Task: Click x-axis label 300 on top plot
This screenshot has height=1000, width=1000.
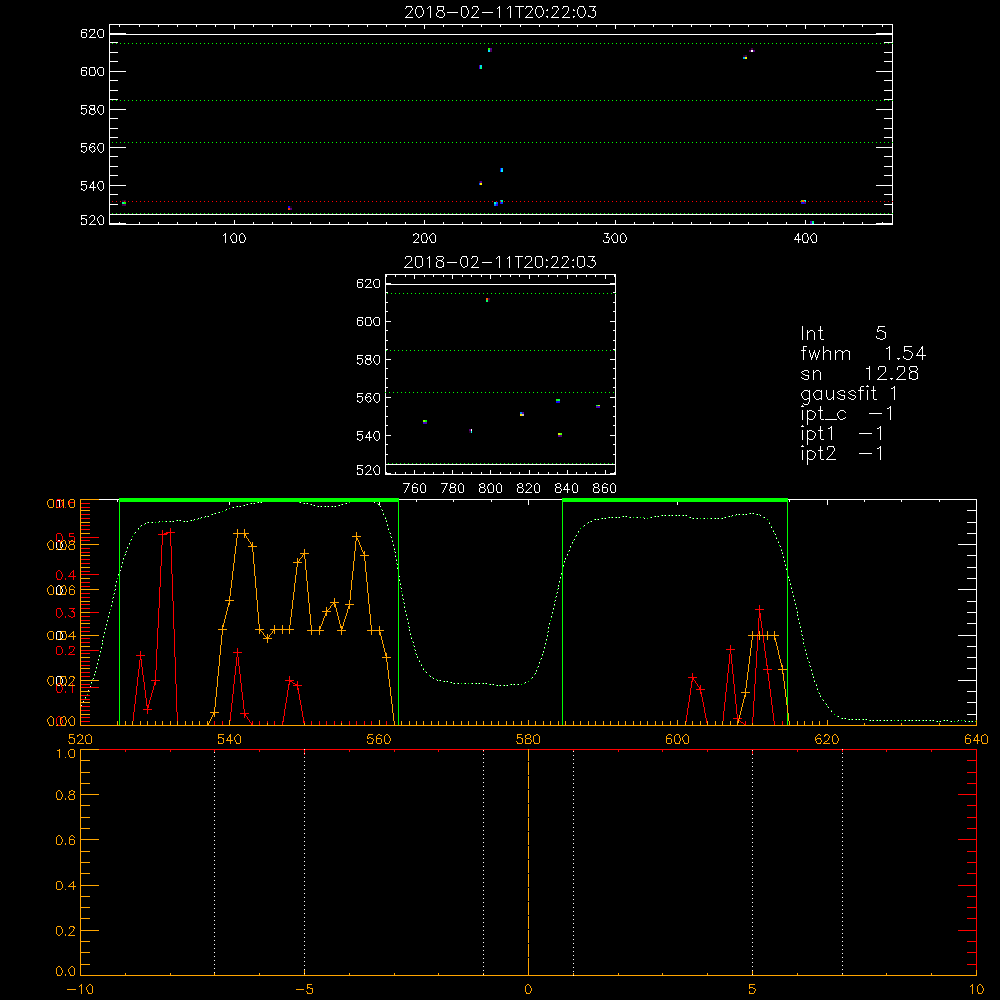Action: coord(615,239)
